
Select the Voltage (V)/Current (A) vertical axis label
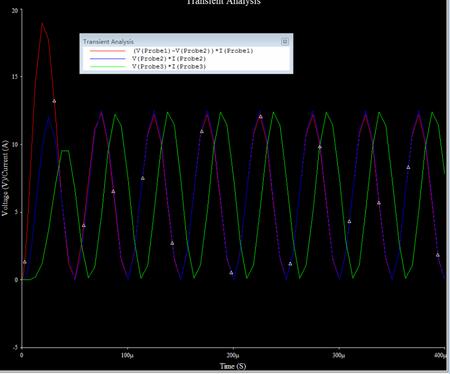coord(5,178)
